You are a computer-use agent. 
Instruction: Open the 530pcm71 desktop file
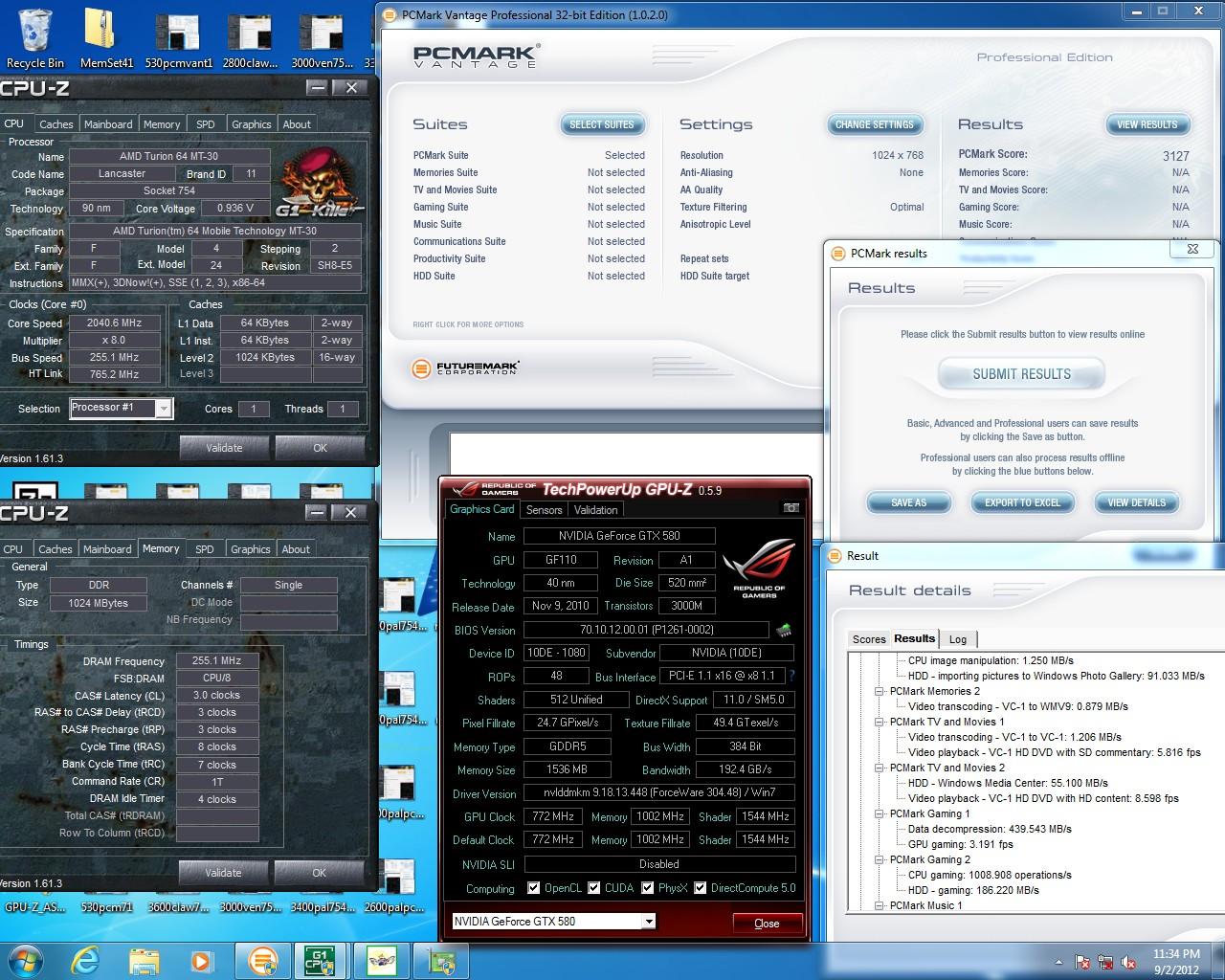(x=106, y=906)
